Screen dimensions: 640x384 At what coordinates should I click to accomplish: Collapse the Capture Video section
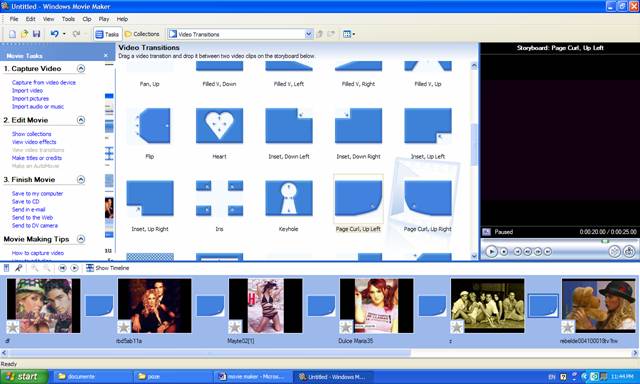click(x=81, y=69)
